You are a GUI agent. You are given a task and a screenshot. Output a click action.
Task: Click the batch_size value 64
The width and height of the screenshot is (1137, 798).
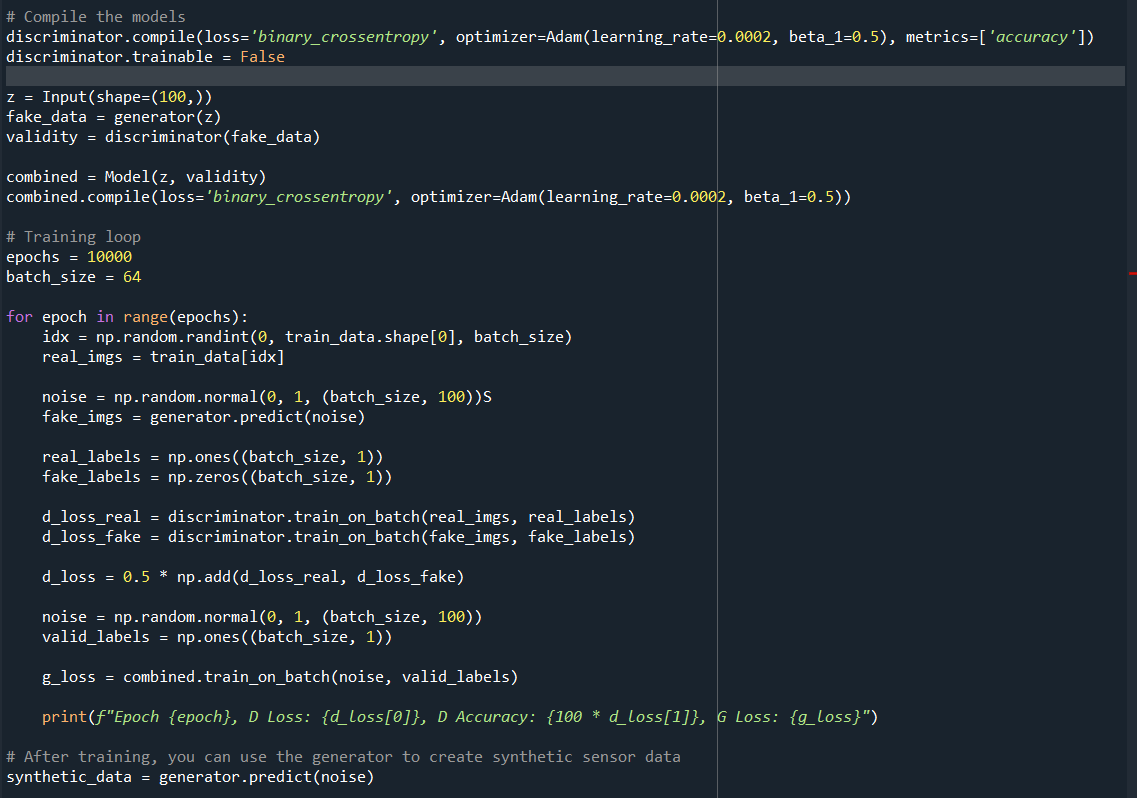point(132,277)
